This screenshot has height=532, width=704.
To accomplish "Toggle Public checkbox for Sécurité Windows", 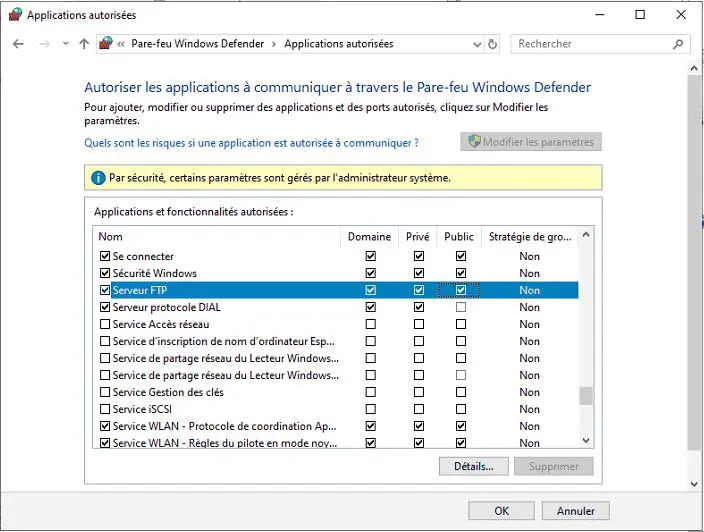I will click(461, 273).
